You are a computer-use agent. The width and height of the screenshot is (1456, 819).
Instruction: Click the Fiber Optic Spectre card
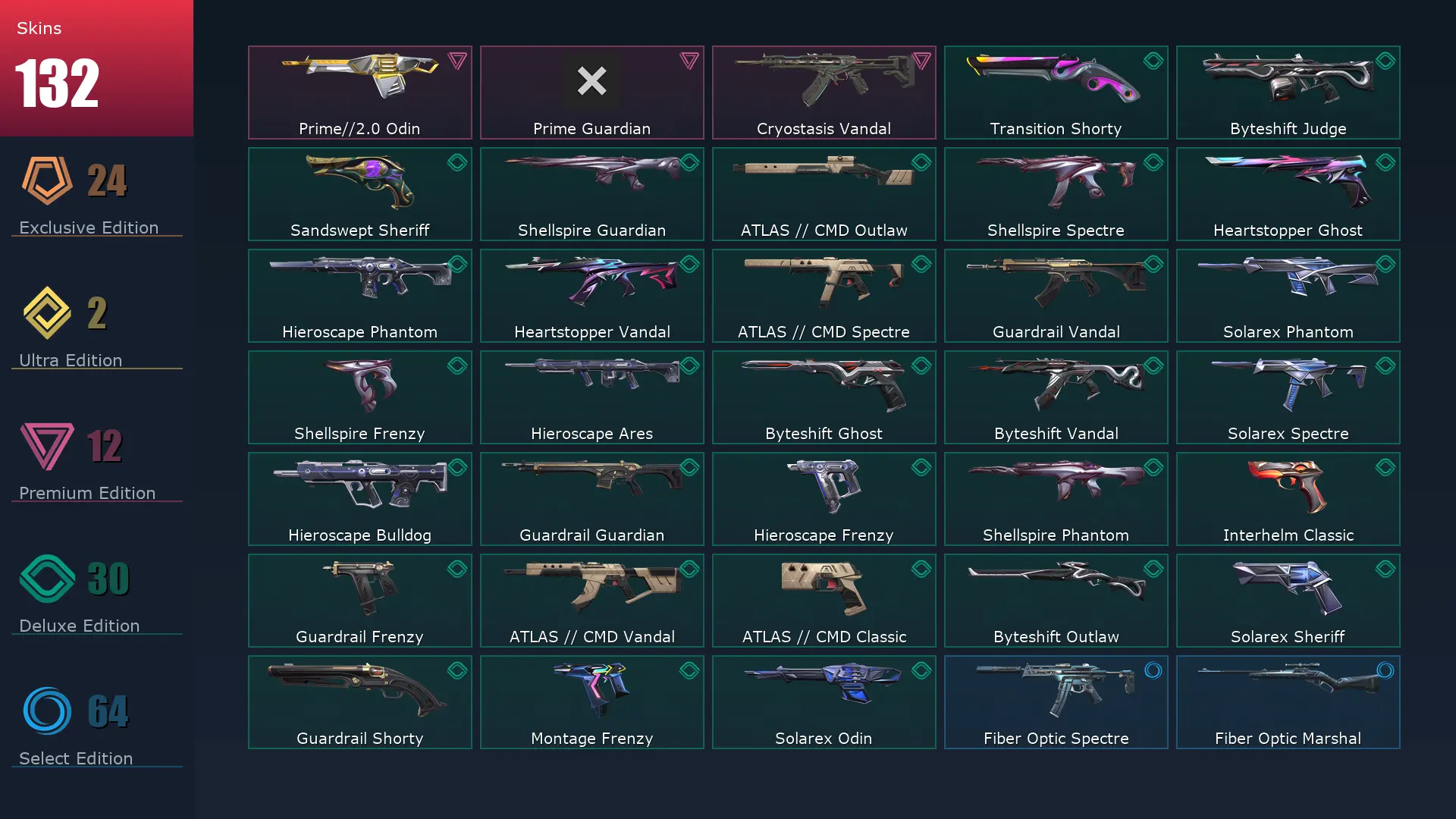1056,702
